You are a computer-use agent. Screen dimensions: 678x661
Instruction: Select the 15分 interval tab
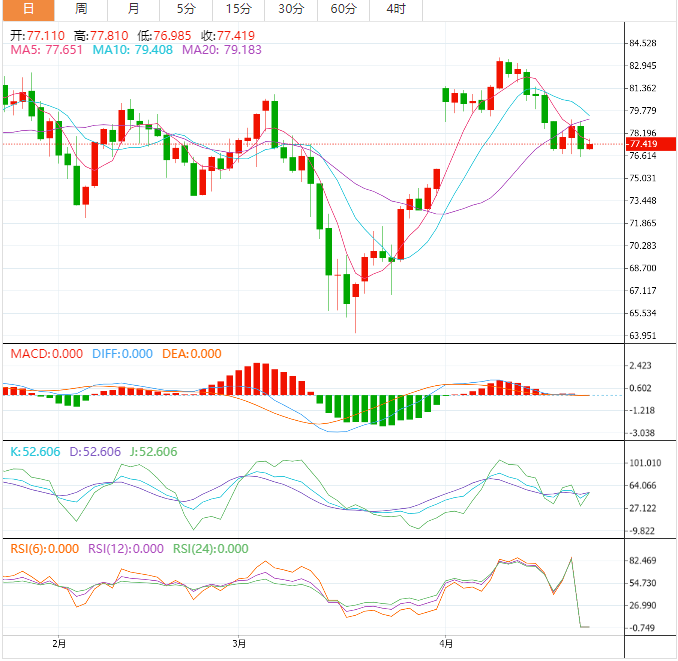238,9
